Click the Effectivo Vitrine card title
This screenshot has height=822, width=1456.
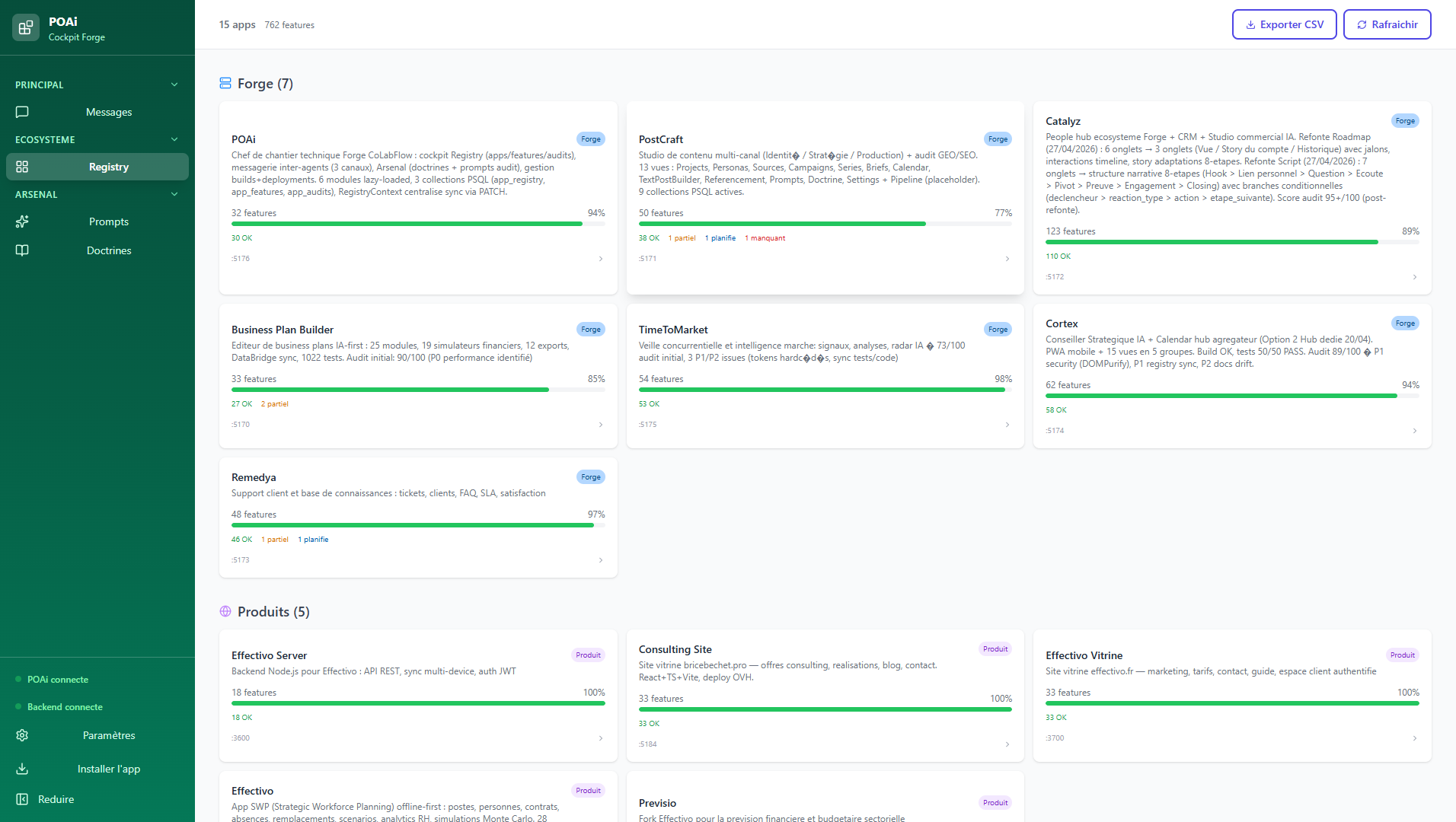(x=1084, y=655)
